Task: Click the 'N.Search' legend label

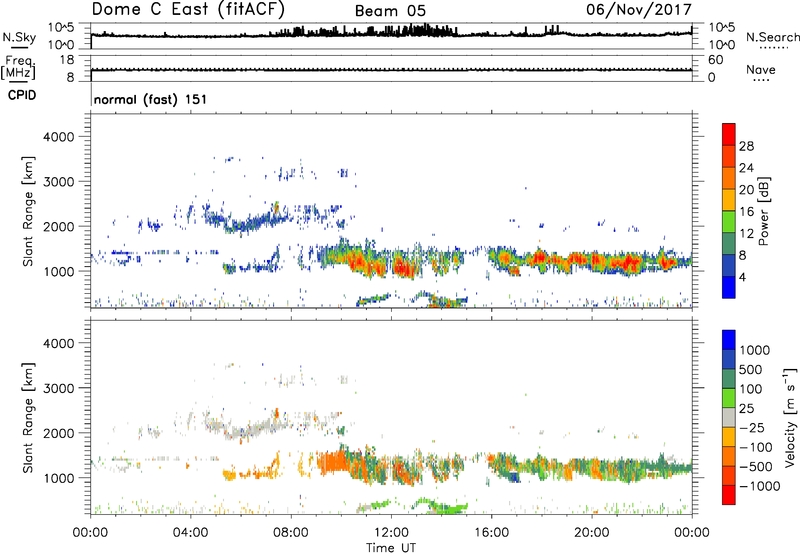Action: click(x=772, y=37)
